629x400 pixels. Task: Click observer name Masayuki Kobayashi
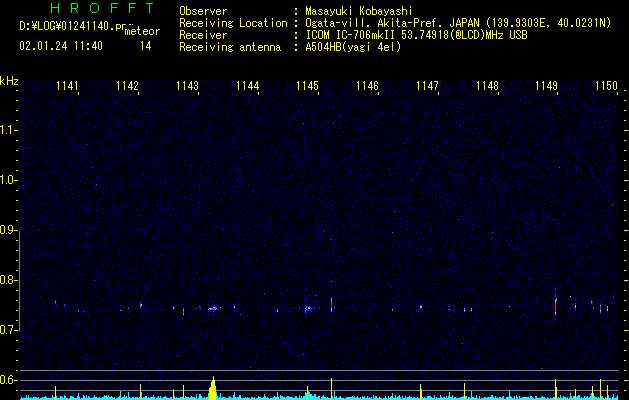(x=359, y=11)
